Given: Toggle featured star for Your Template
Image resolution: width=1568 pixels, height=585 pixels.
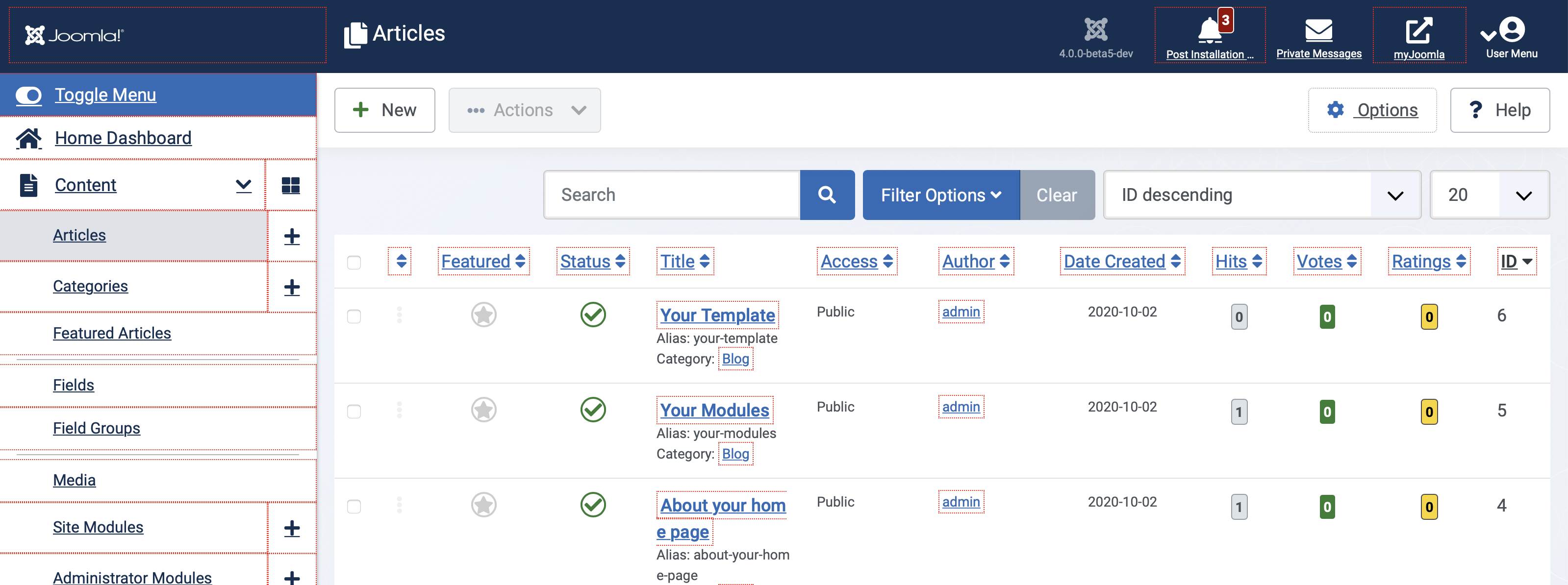Looking at the screenshot, I should [483, 315].
